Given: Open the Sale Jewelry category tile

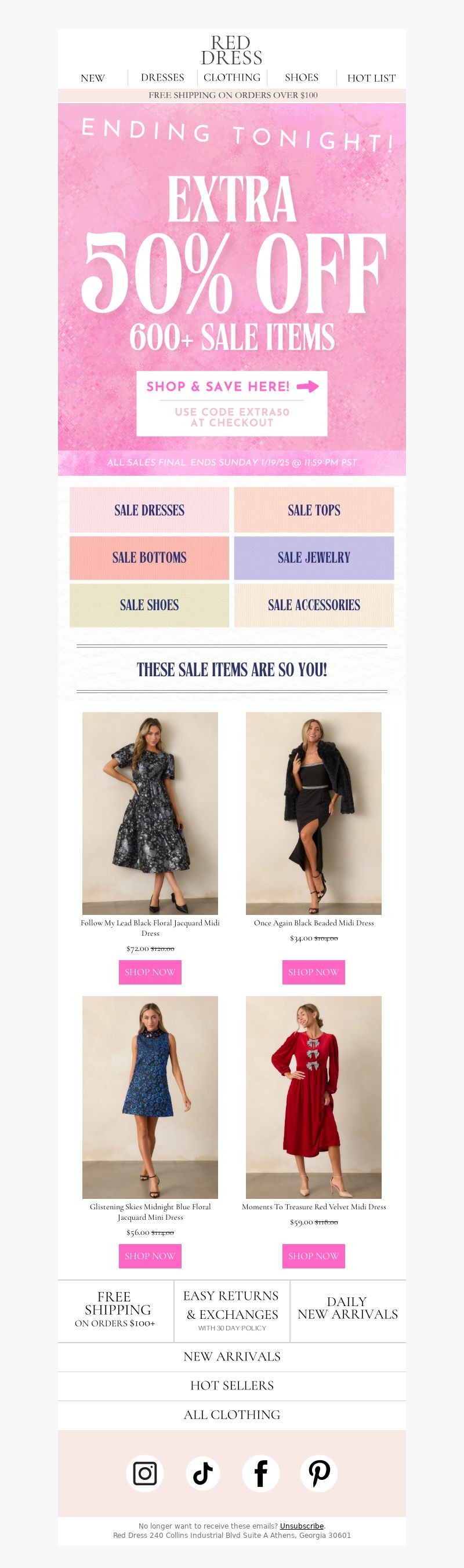Looking at the screenshot, I should click(314, 557).
